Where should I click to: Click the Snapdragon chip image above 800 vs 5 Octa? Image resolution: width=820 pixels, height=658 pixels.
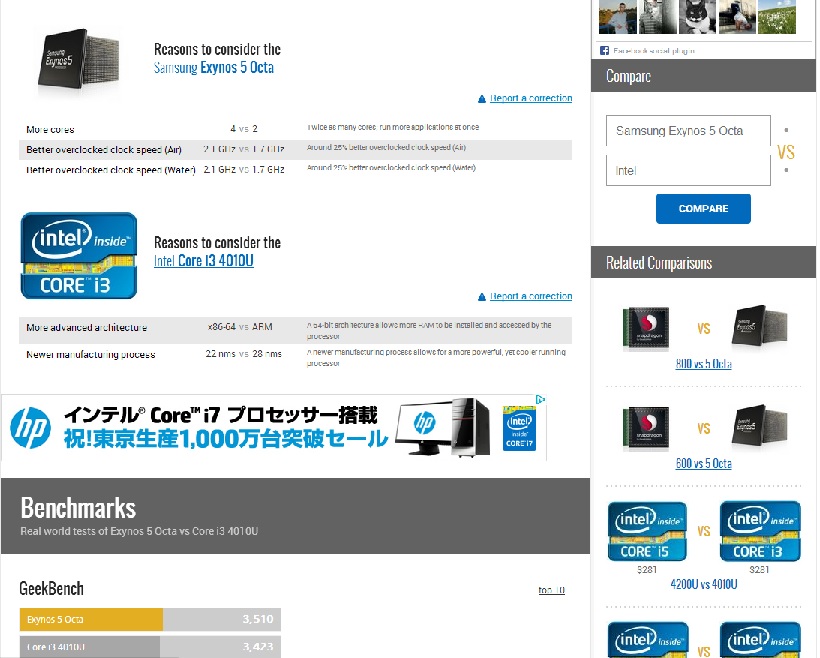click(x=646, y=328)
